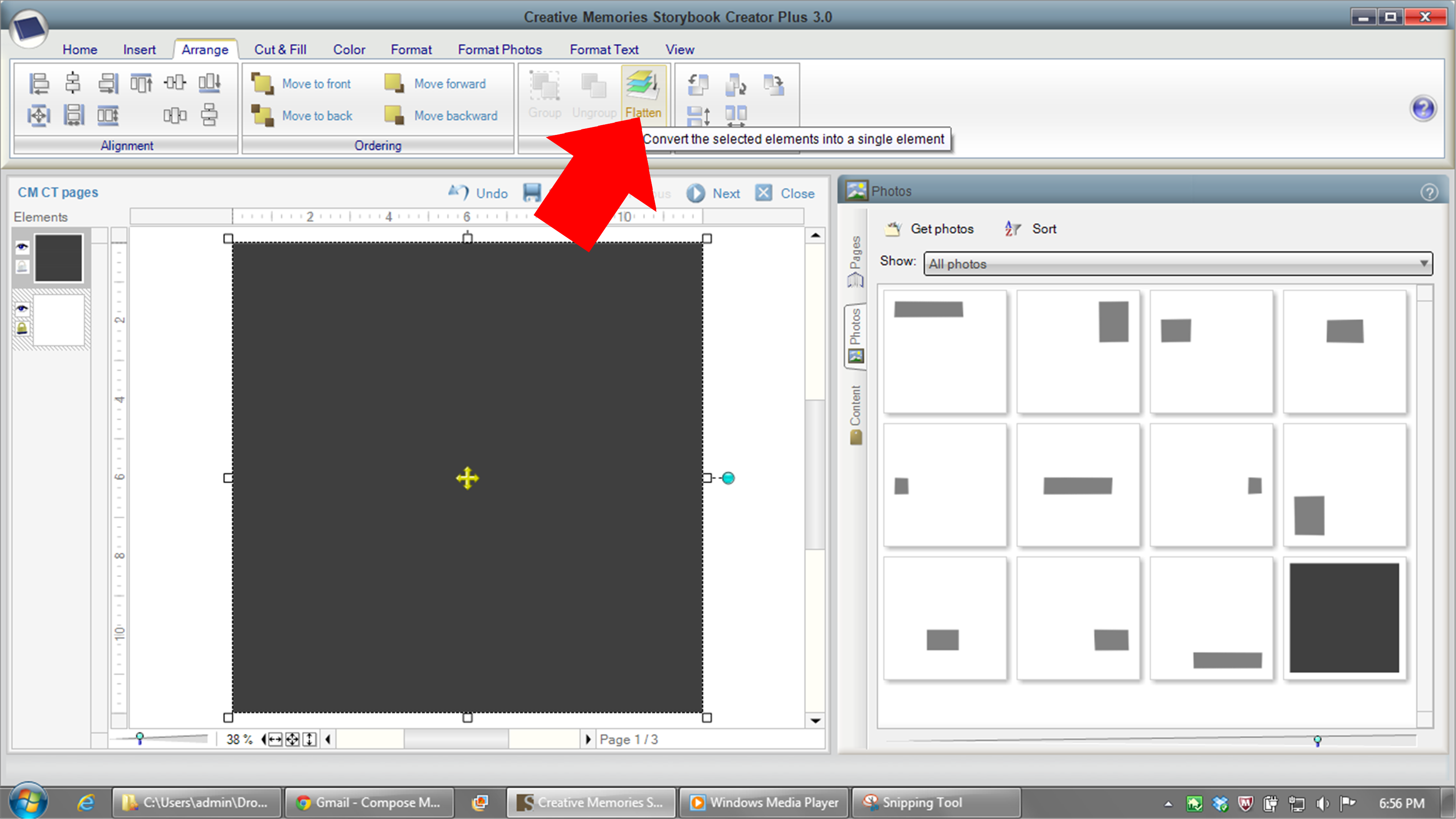The width and height of the screenshot is (1456, 819).
Task: Align selected elements to right edge
Action: tap(107, 83)
